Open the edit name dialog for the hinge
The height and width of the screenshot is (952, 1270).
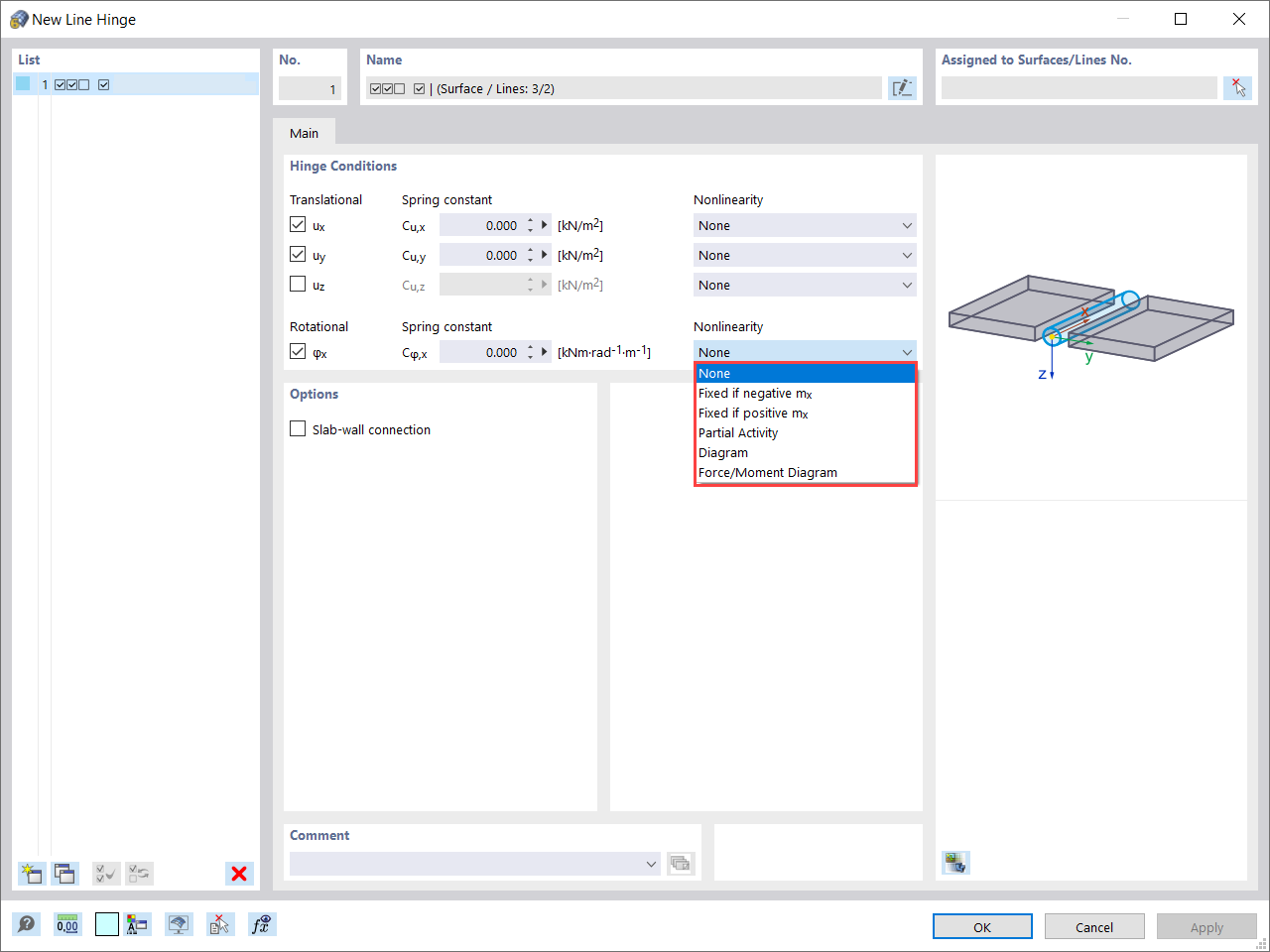902,88
